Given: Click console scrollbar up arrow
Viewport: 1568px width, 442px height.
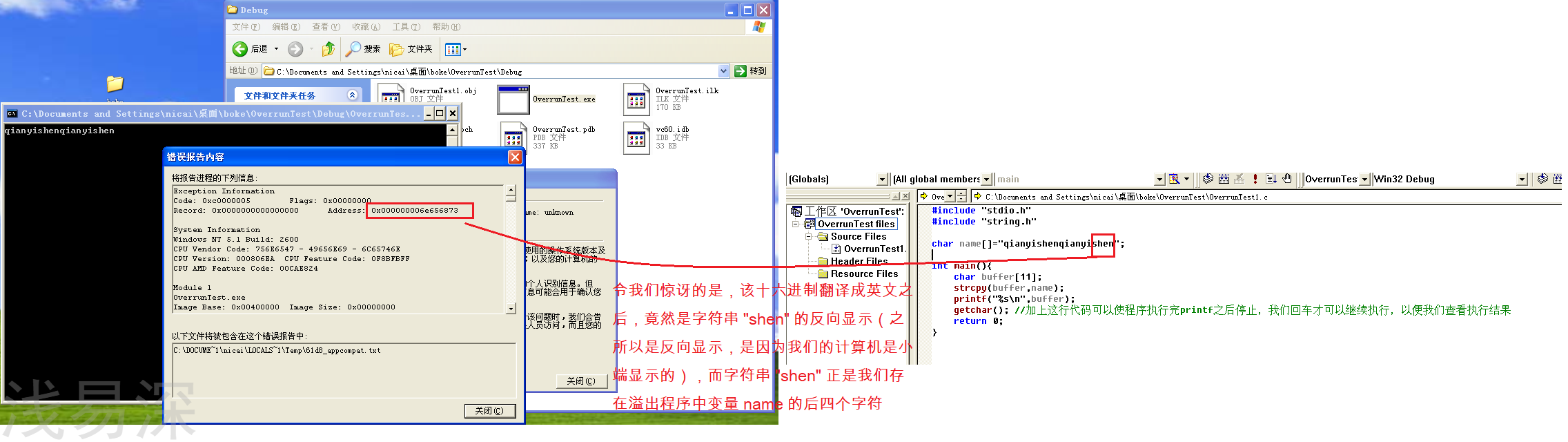Looking at the screenshot, I should click(x=452, y=130).
